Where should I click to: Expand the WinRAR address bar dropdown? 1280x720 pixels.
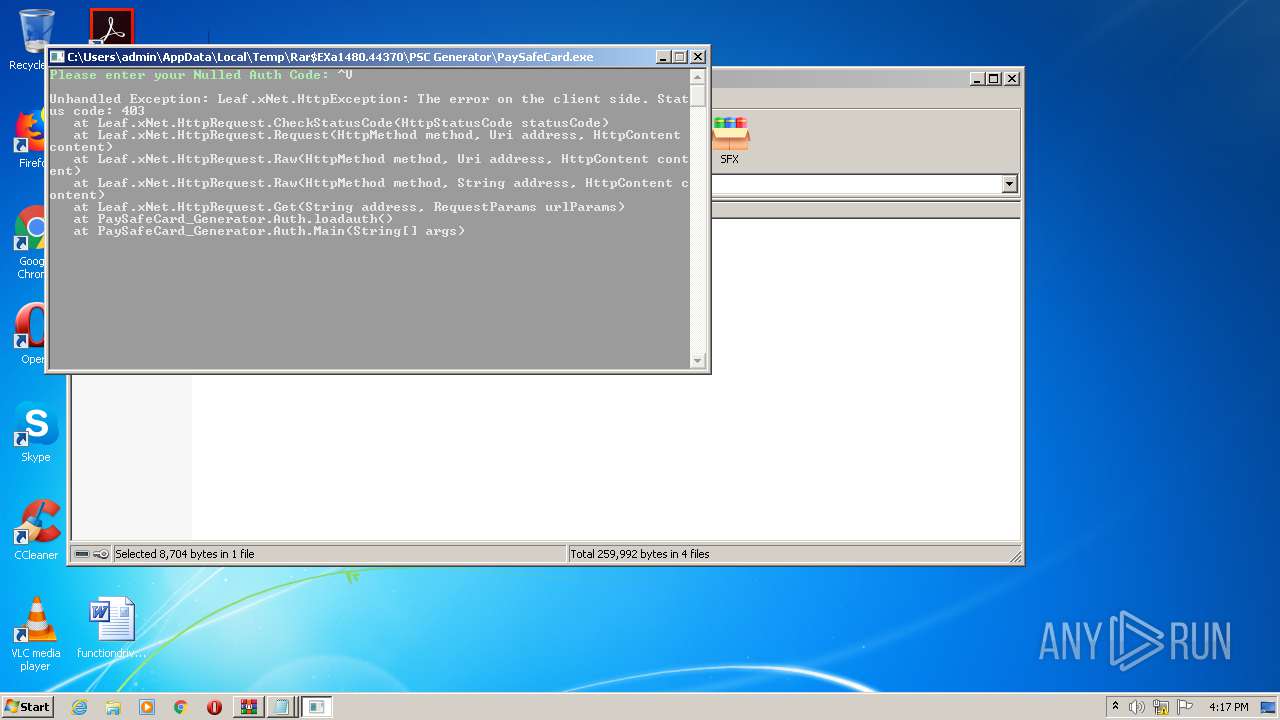click(x=1009, y=184)
